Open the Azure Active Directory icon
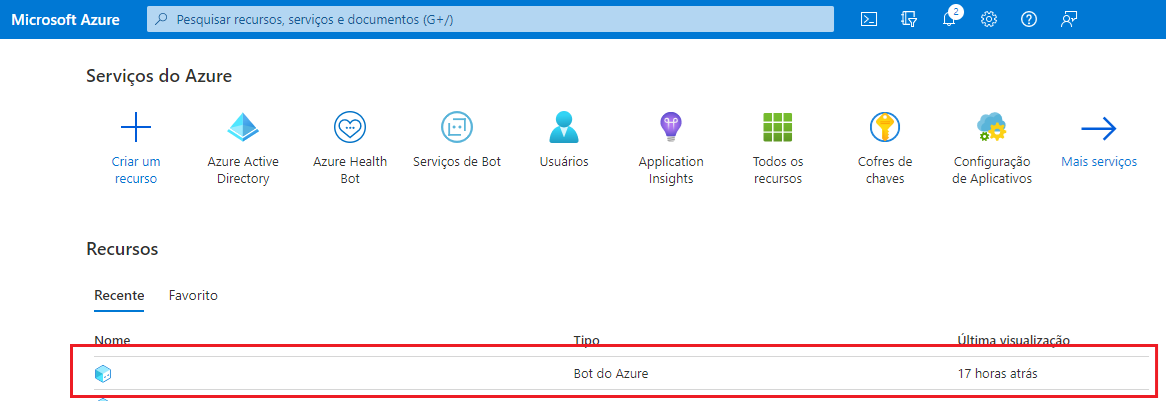The width and height of the screenshot is (1166, 401). (242, 128)
